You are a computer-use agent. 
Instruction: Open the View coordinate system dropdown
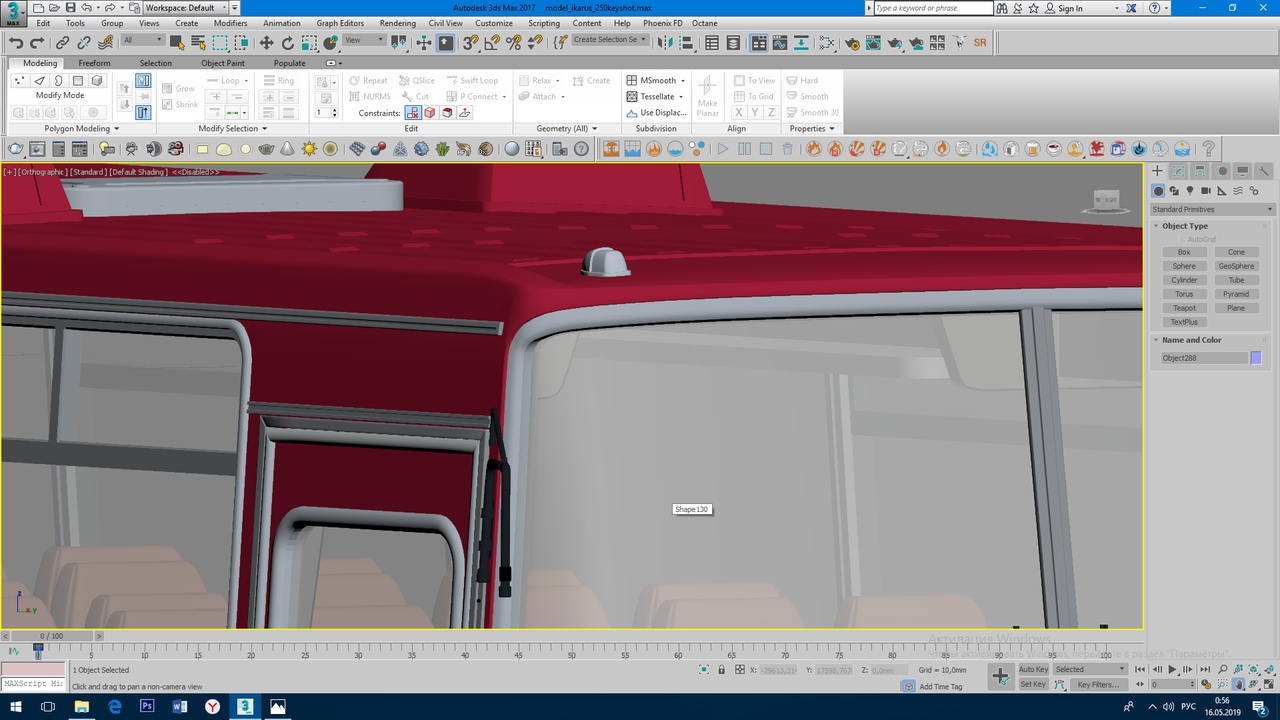click(364, 41)
